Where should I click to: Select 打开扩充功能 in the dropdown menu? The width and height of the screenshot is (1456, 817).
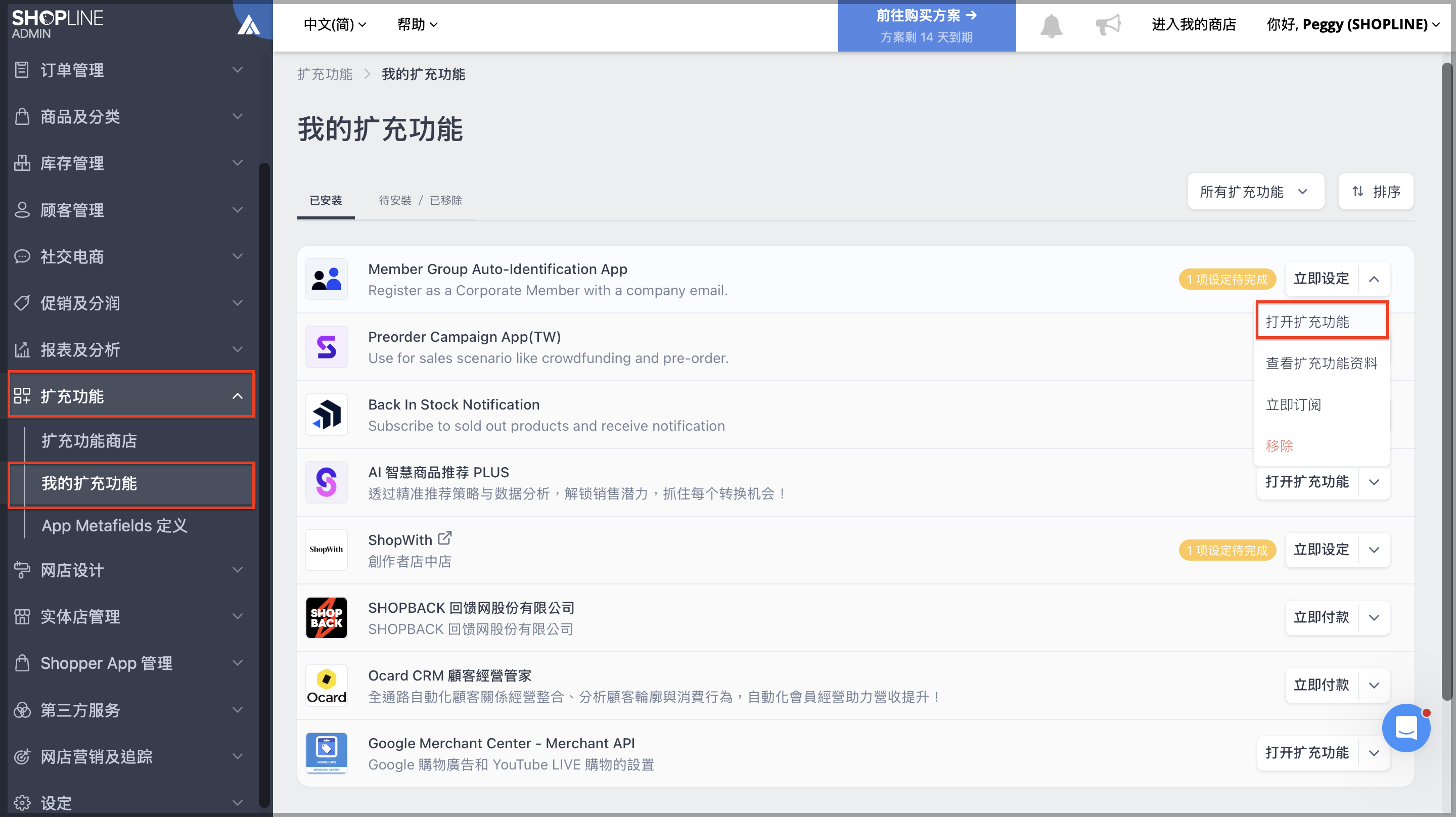[x=1322, y=321]
